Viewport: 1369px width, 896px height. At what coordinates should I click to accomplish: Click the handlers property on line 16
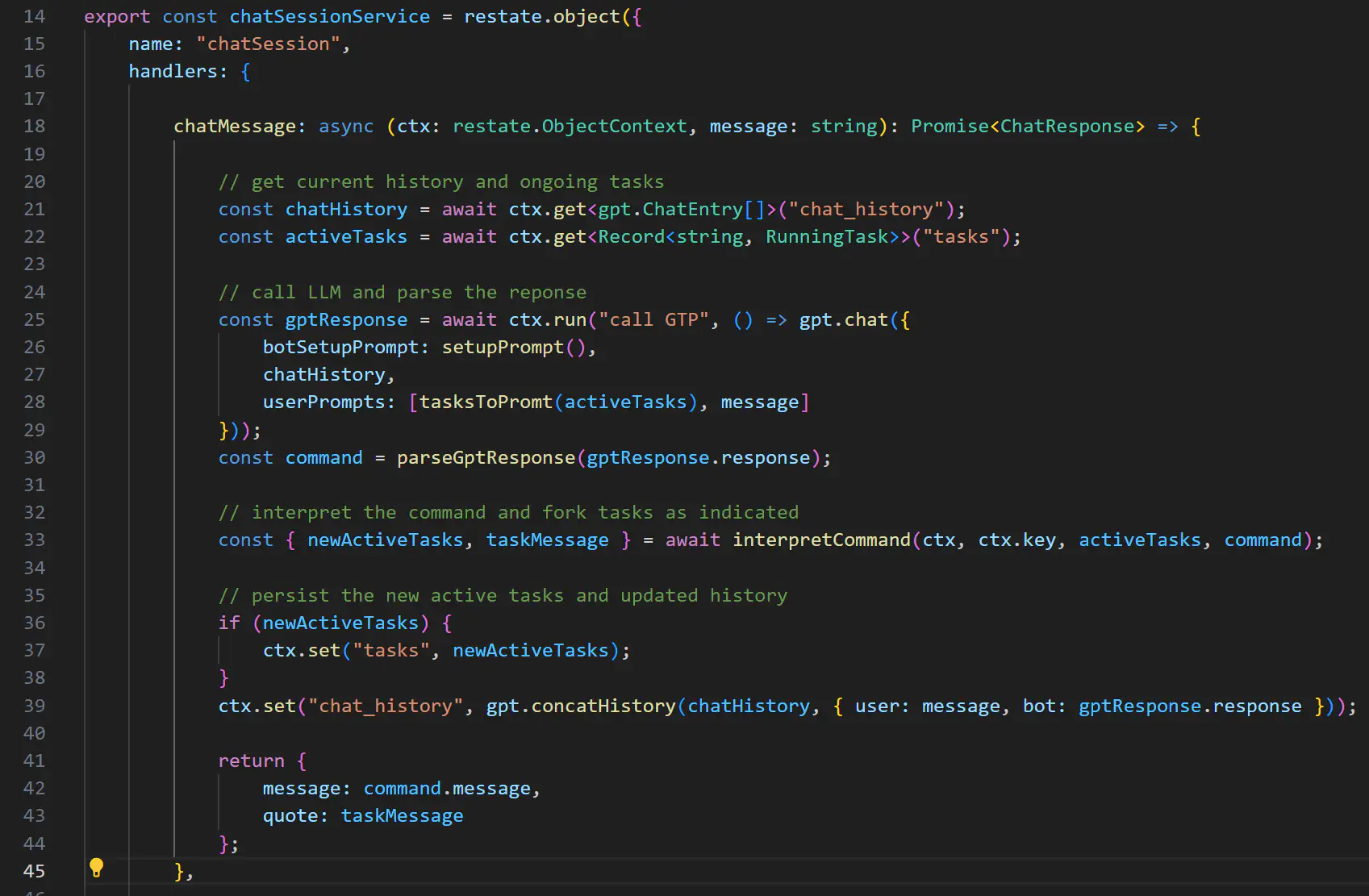(176, 71)
